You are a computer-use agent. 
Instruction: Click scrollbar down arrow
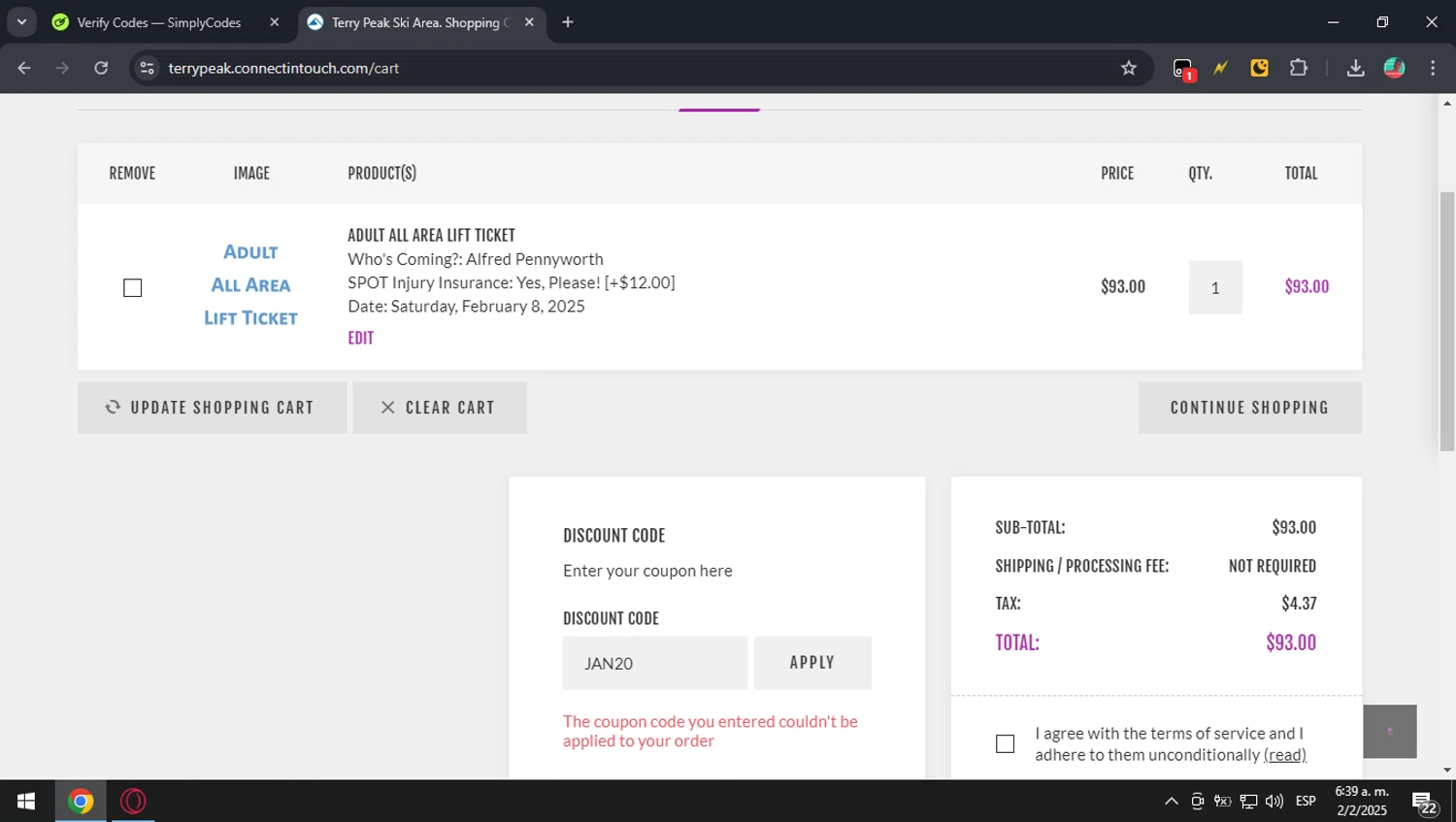point(1447,771)
